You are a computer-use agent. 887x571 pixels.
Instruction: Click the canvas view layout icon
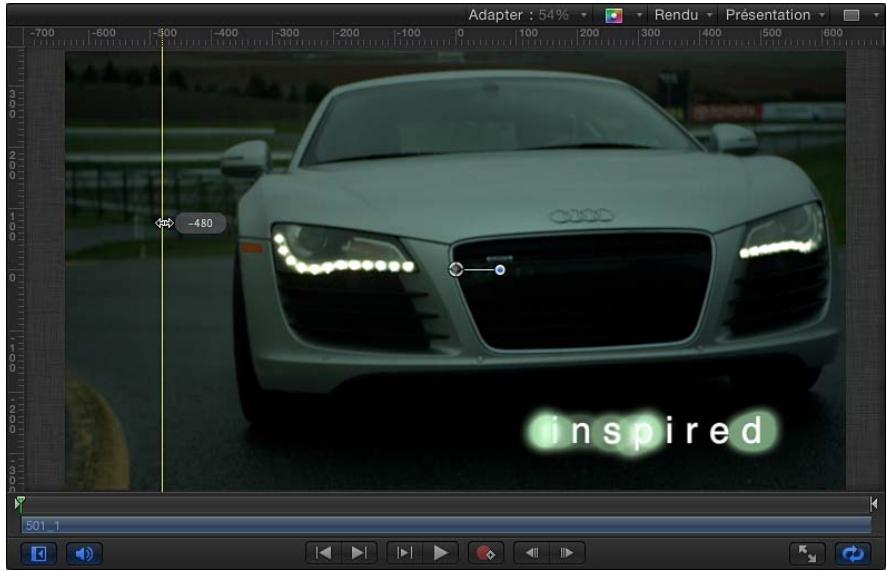coord(851,15)
